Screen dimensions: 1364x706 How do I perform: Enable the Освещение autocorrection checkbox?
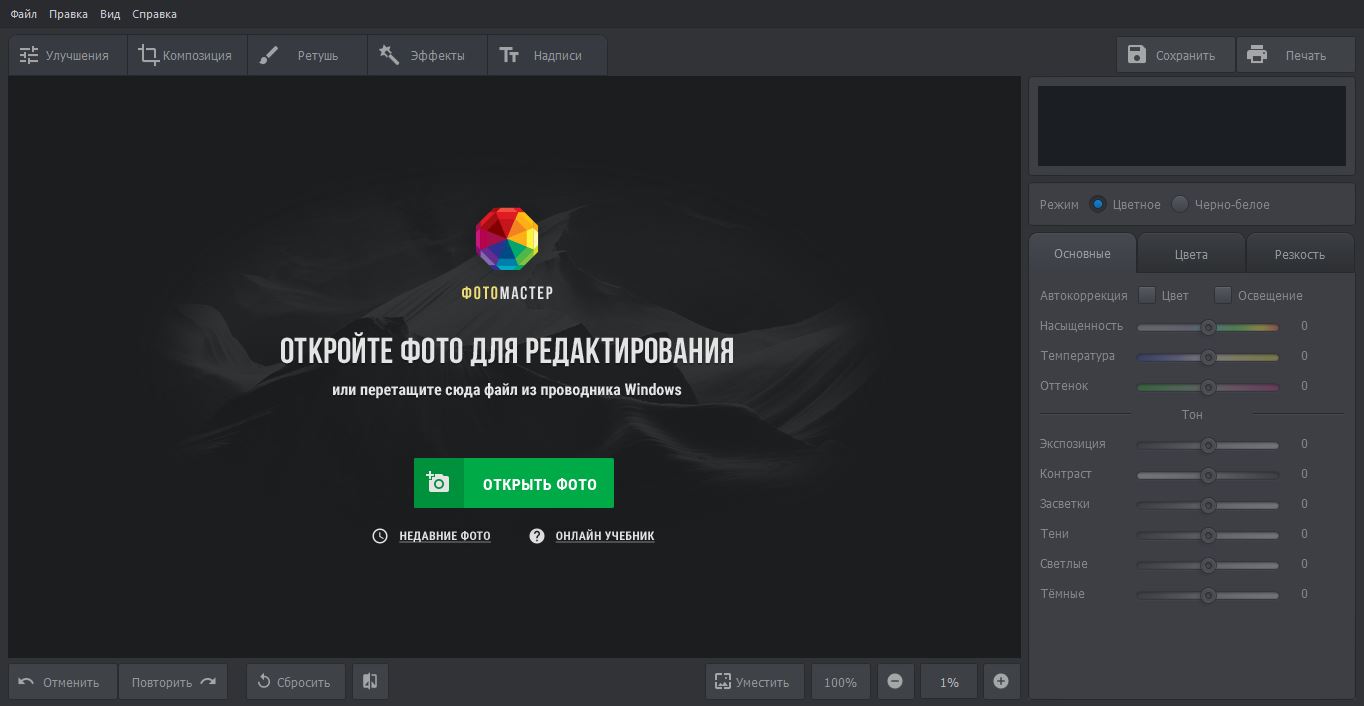1223,295
